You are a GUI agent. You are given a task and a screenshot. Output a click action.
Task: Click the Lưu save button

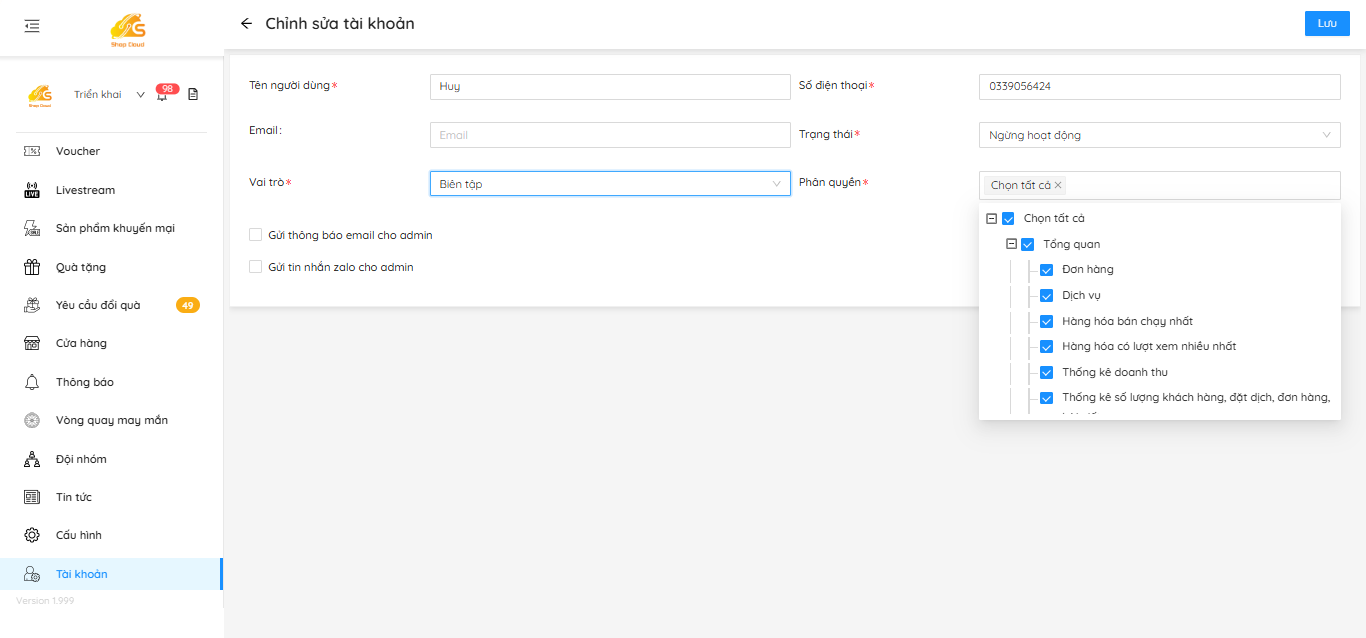click(x=1326, y=24)
